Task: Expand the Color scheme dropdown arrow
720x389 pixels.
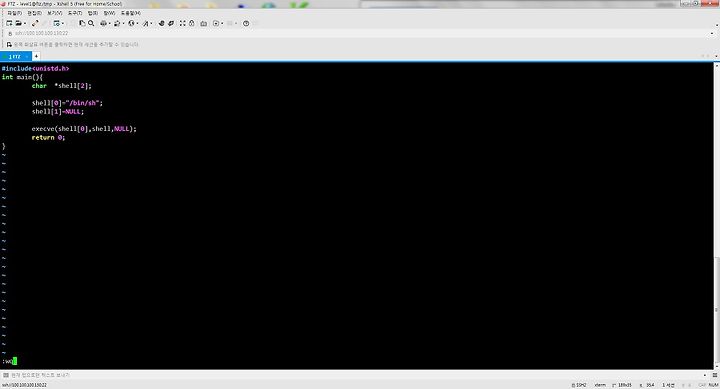Action: coord(123,23)
